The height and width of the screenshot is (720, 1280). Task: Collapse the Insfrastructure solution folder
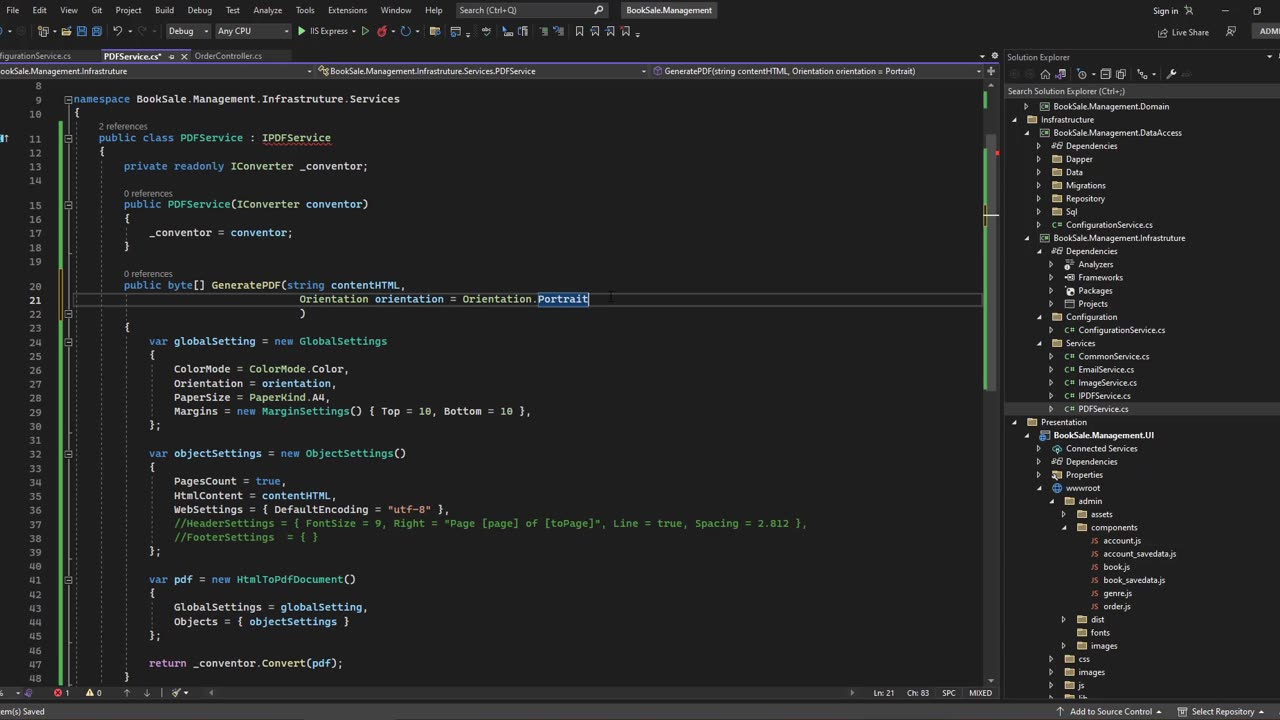click(x=1014, y=119)
